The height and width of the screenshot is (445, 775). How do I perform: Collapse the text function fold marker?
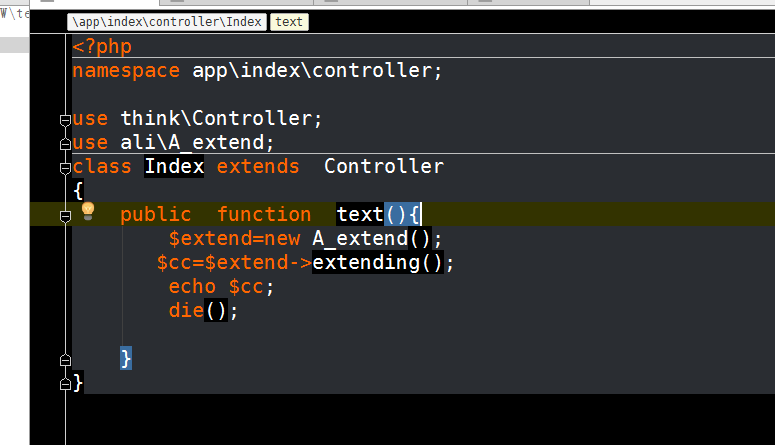coord(66,215)
